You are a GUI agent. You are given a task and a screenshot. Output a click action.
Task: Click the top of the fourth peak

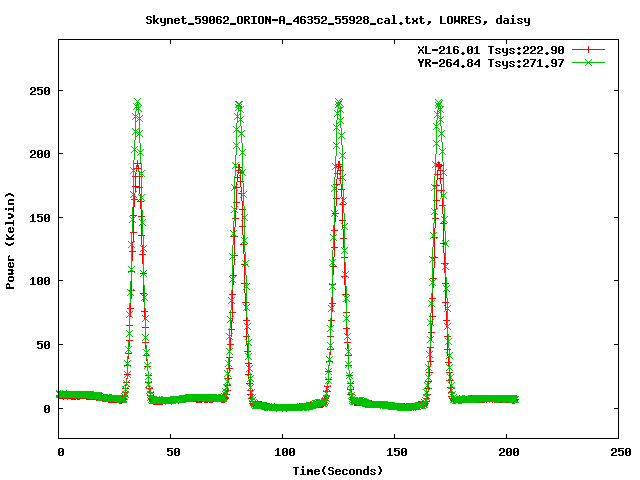439,102
